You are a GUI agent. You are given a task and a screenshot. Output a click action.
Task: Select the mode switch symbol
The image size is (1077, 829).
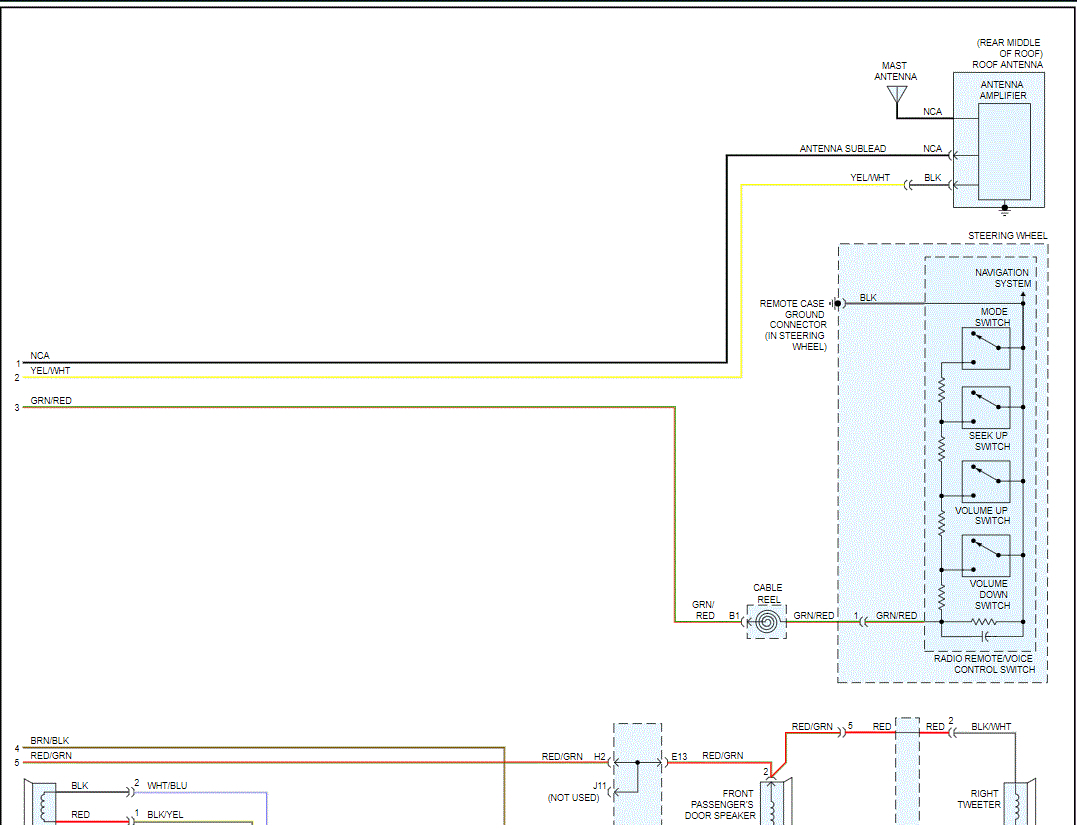985,348
